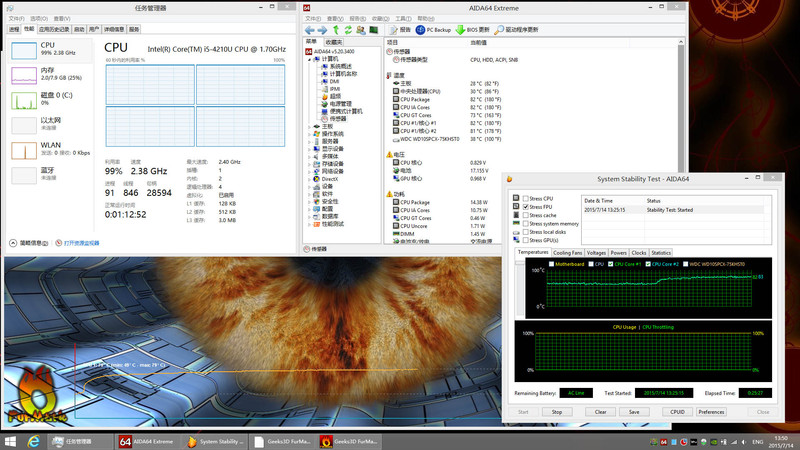
Task: Toggle the Motherboard temperature graph checkbox
Action: pyautogui.click(x=552, y=264)
